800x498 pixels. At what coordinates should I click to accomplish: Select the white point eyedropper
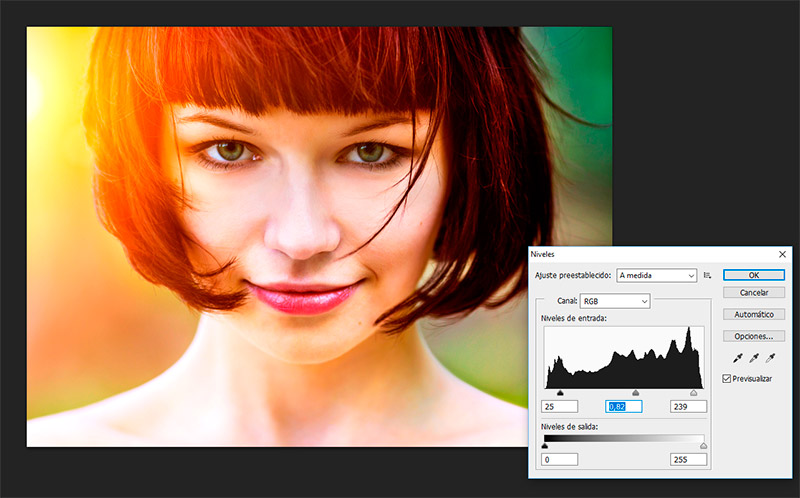[x=771, y=358]
